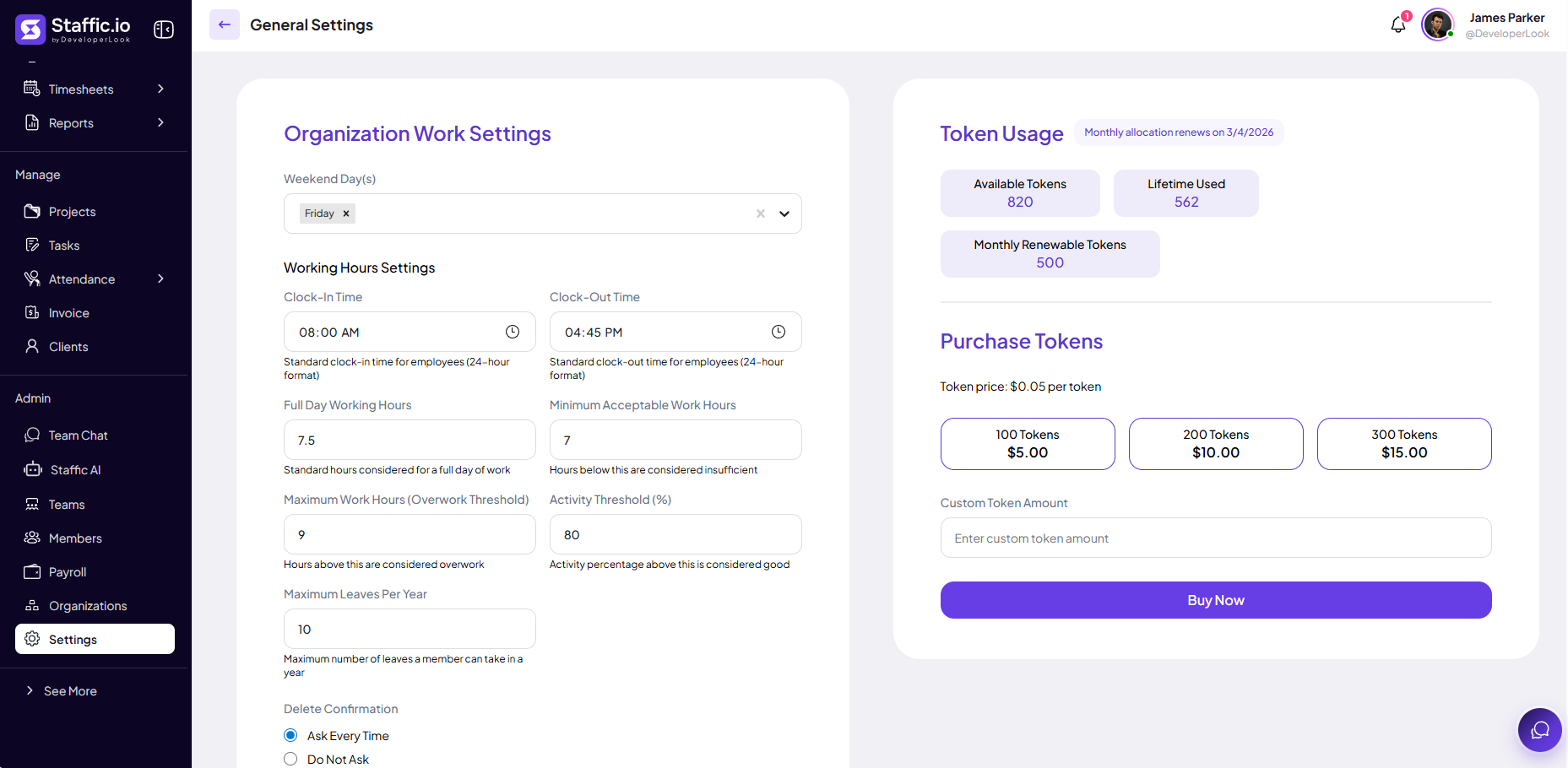The height and width of the screenshot is (768, 1568).
Task: Open Projects in the sidebar
Action: pyautogui.click(x=95, y=211)
